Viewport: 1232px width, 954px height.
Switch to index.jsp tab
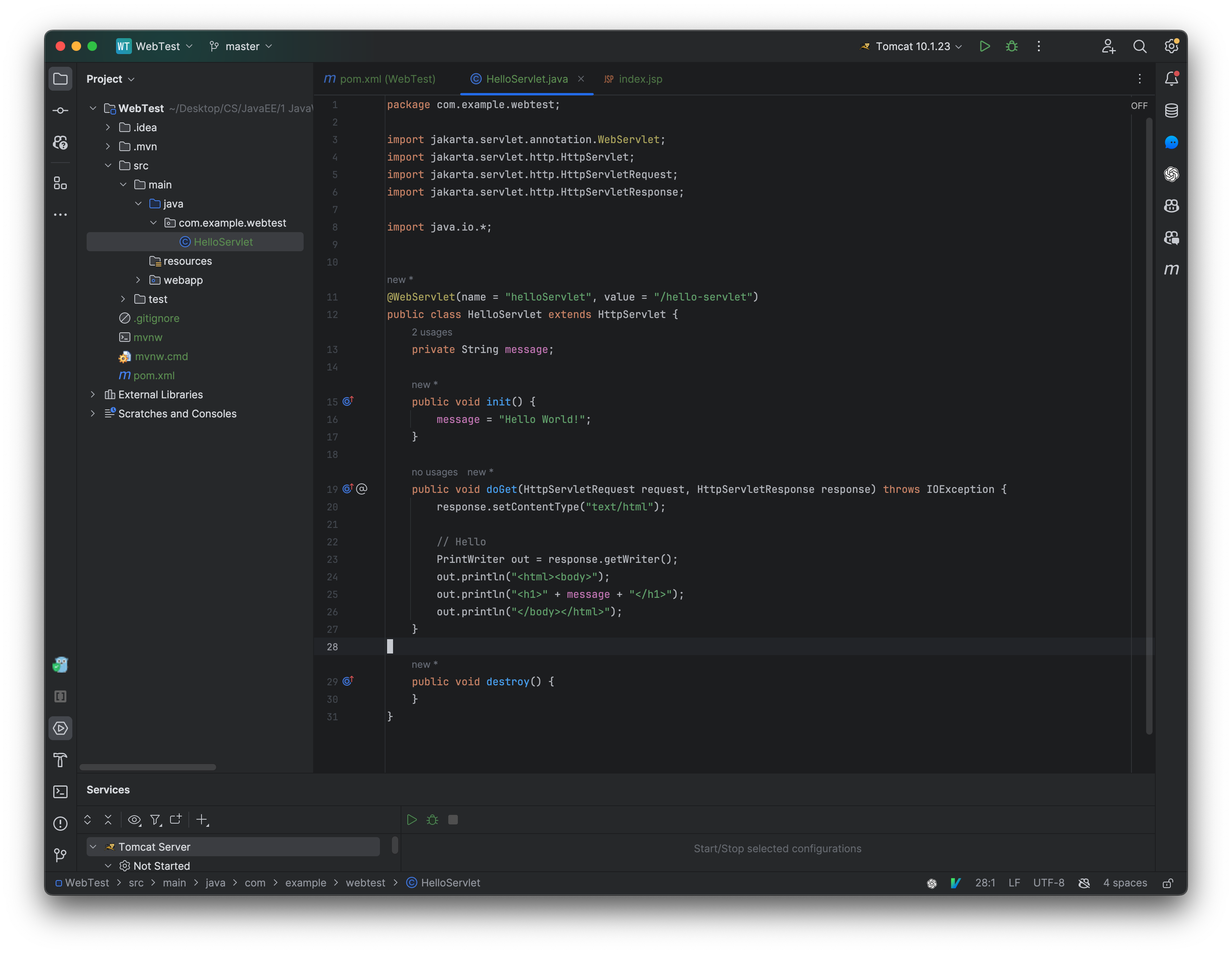pyautogui.click(x=633, y=79)
